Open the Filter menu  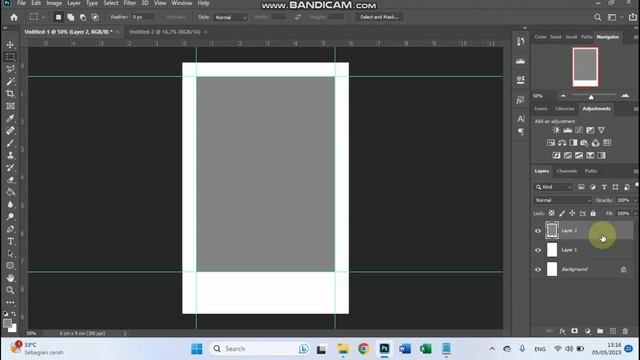(129, 3)
